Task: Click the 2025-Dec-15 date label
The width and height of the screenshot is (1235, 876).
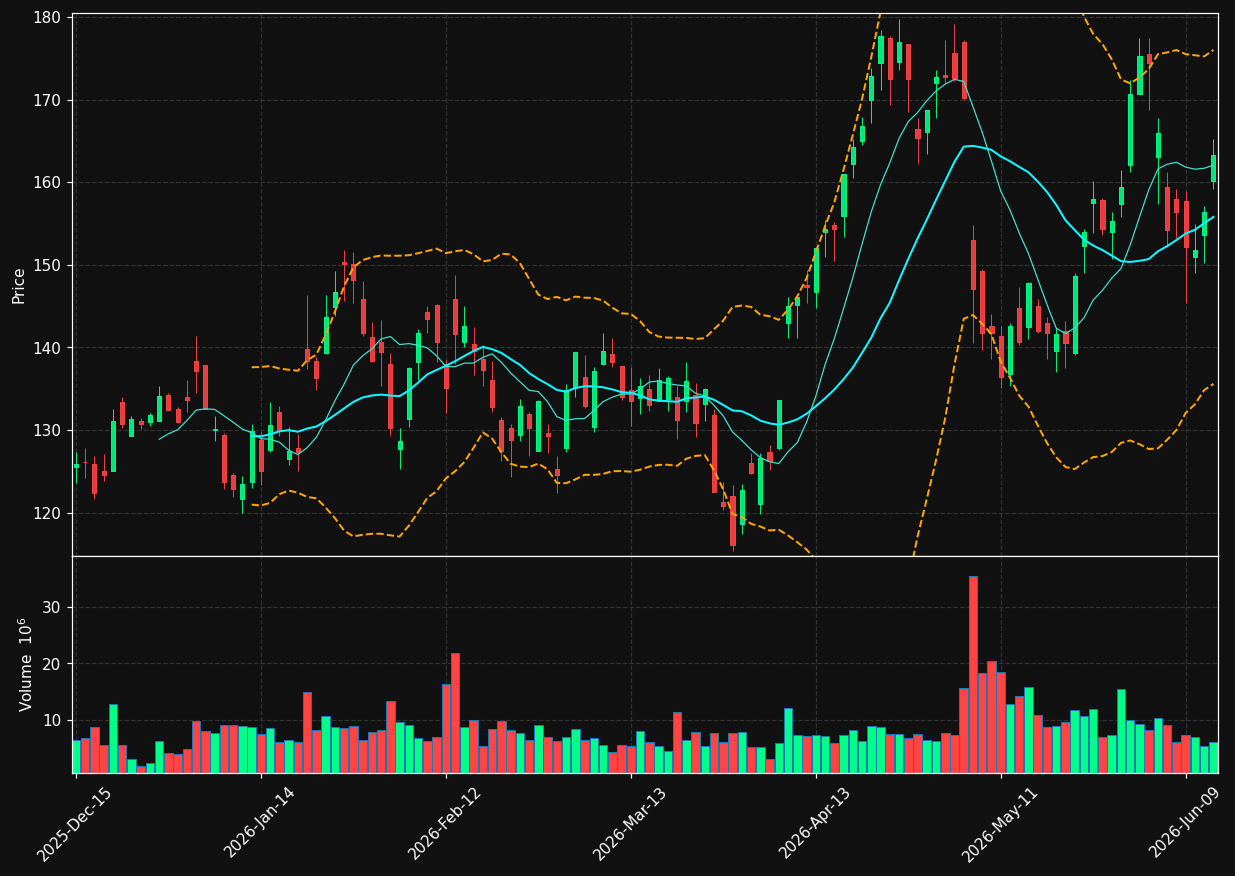Action: click(75, 825)
